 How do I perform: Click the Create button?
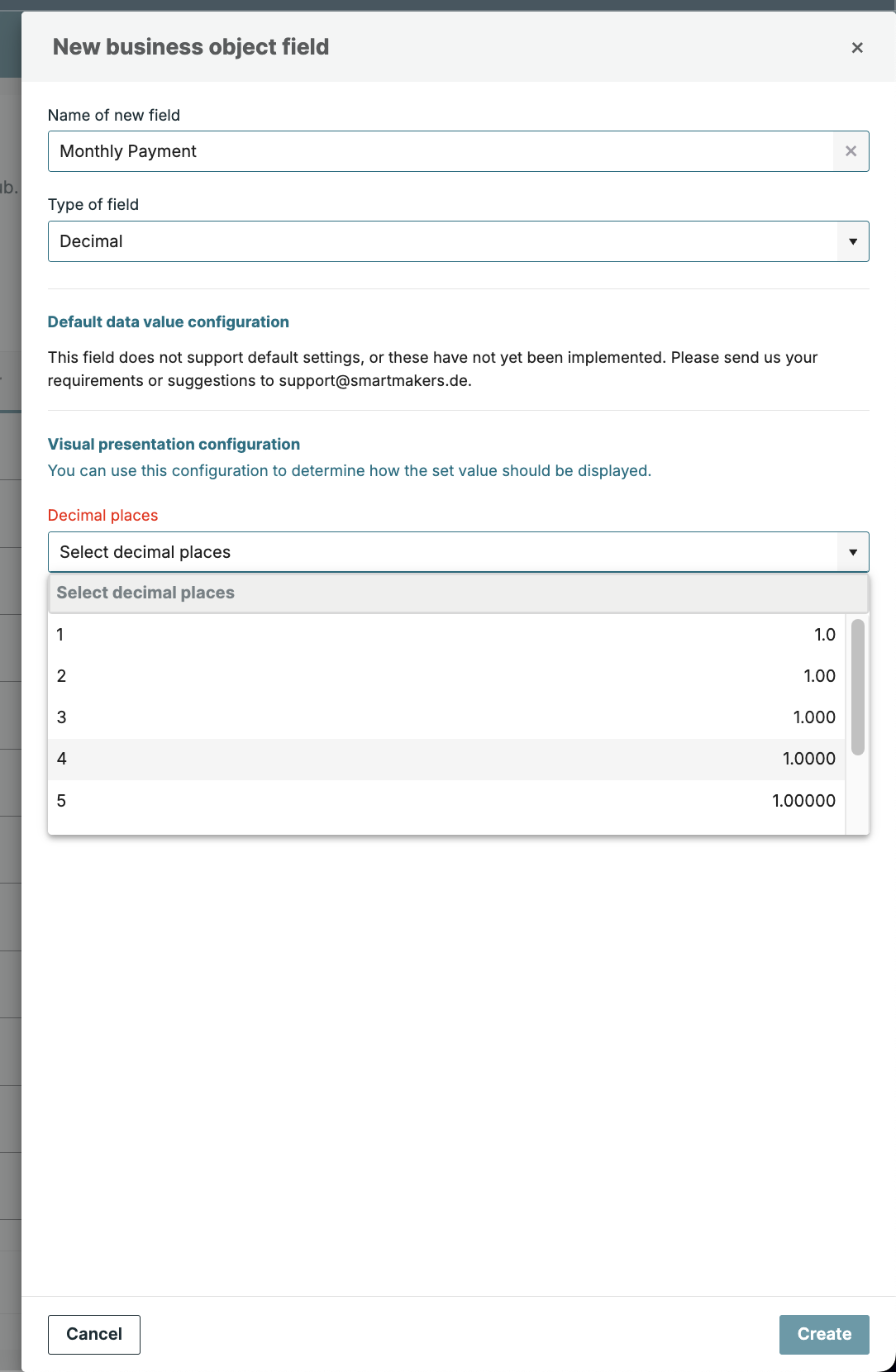coord(823,1334)
